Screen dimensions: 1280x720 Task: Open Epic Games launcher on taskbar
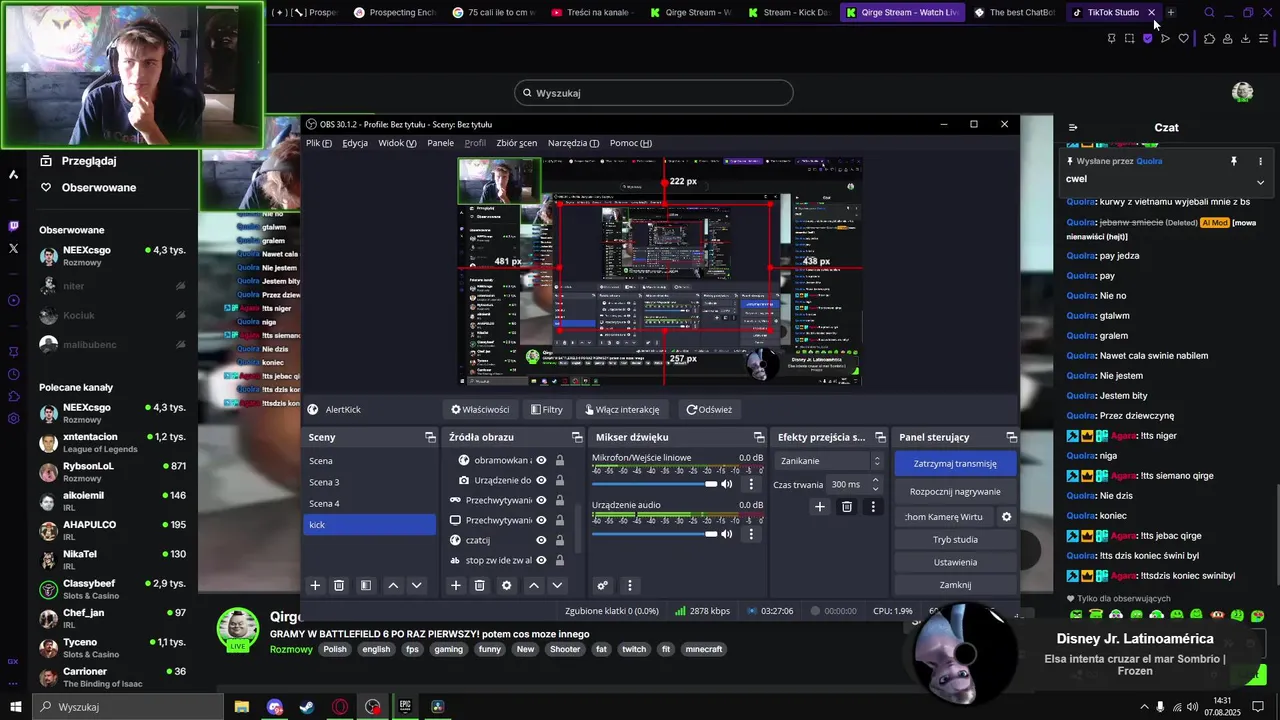point(405,707)
